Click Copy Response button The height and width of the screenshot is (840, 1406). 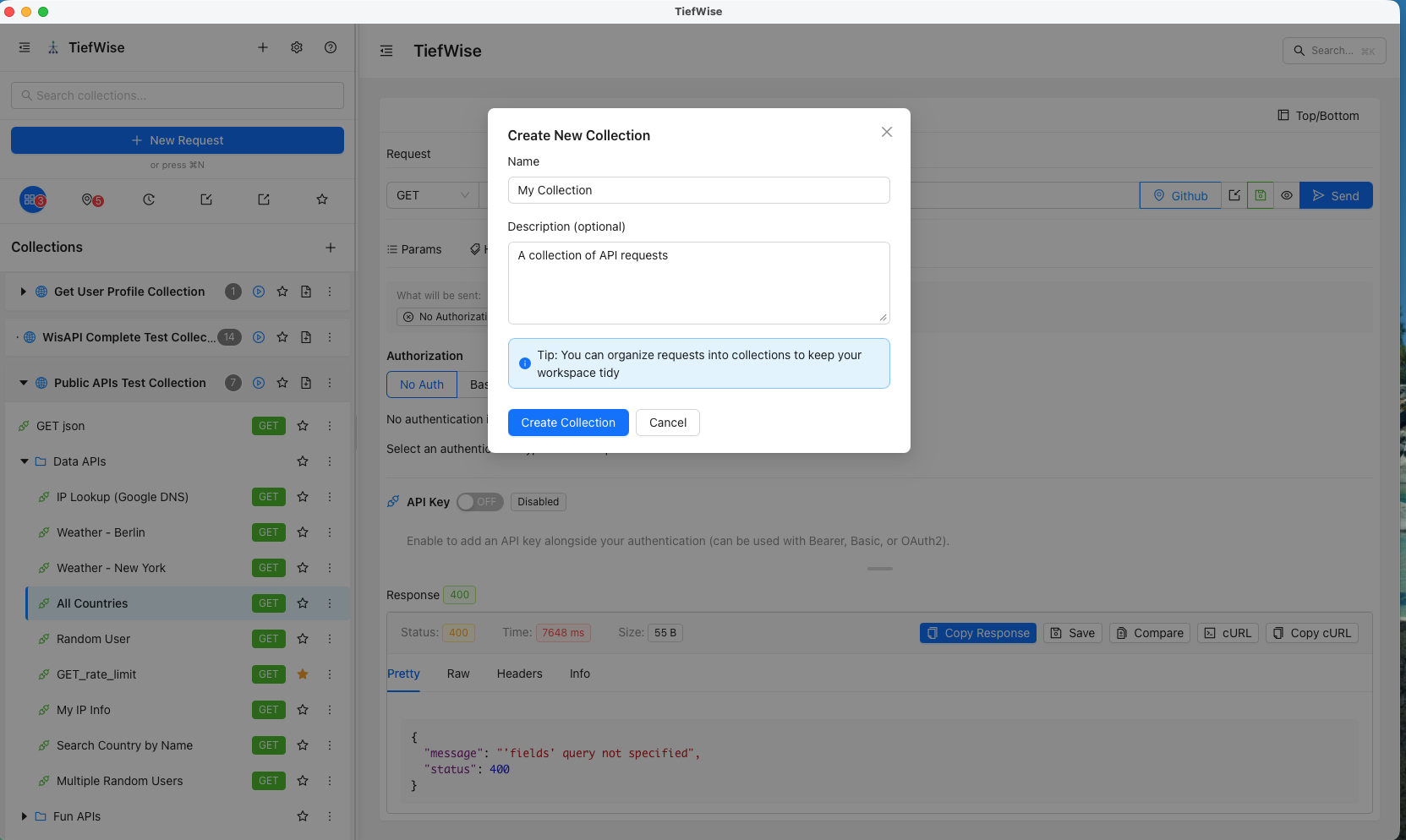(x=978, y=633)
